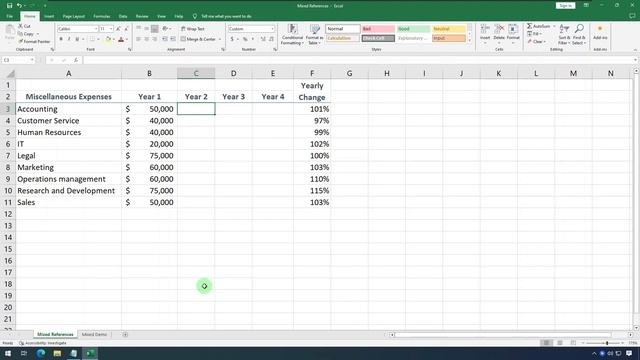Switch to the Insert ribbon tab

click(x=49, y=16)
